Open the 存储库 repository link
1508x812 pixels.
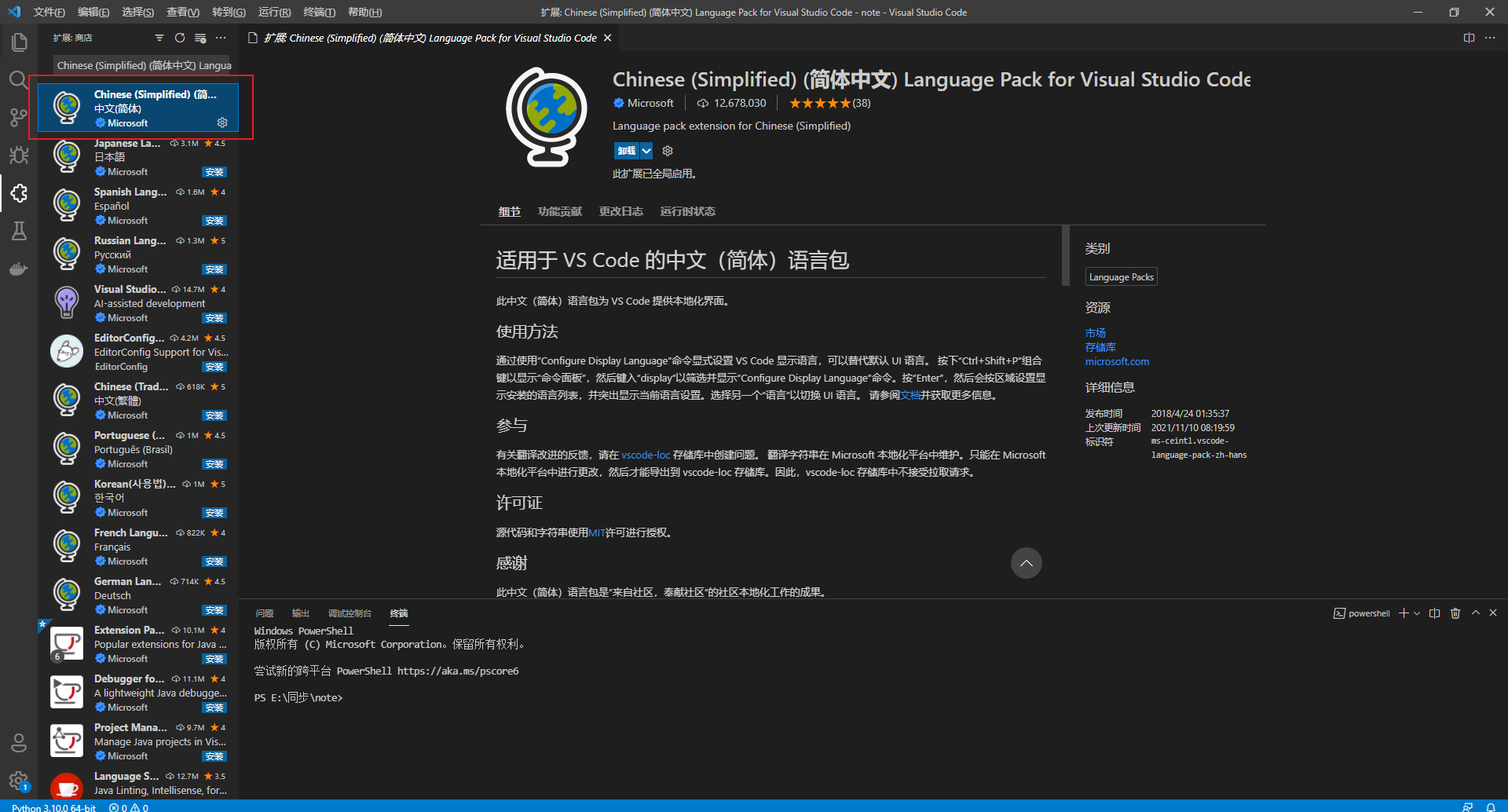[1100, 347]
